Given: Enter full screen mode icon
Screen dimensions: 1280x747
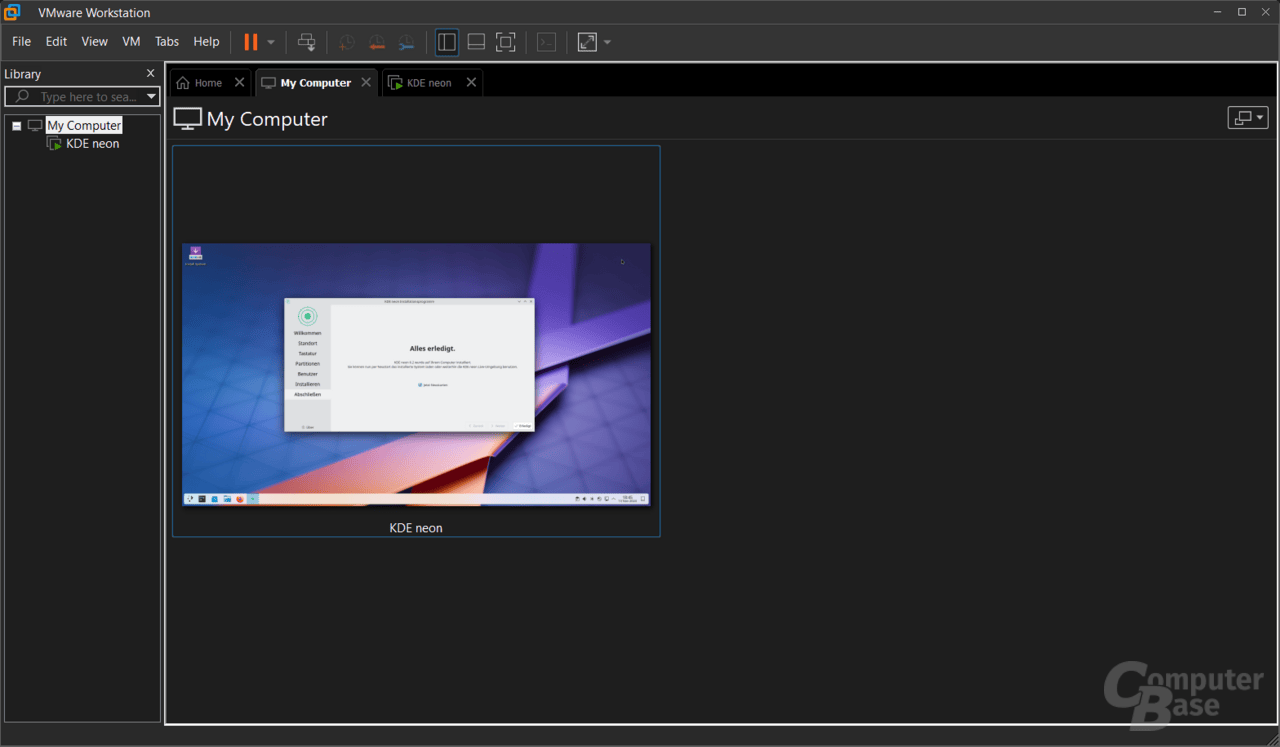Looking at the screenshot, I should pyautogui.click(x=506, y=42).
